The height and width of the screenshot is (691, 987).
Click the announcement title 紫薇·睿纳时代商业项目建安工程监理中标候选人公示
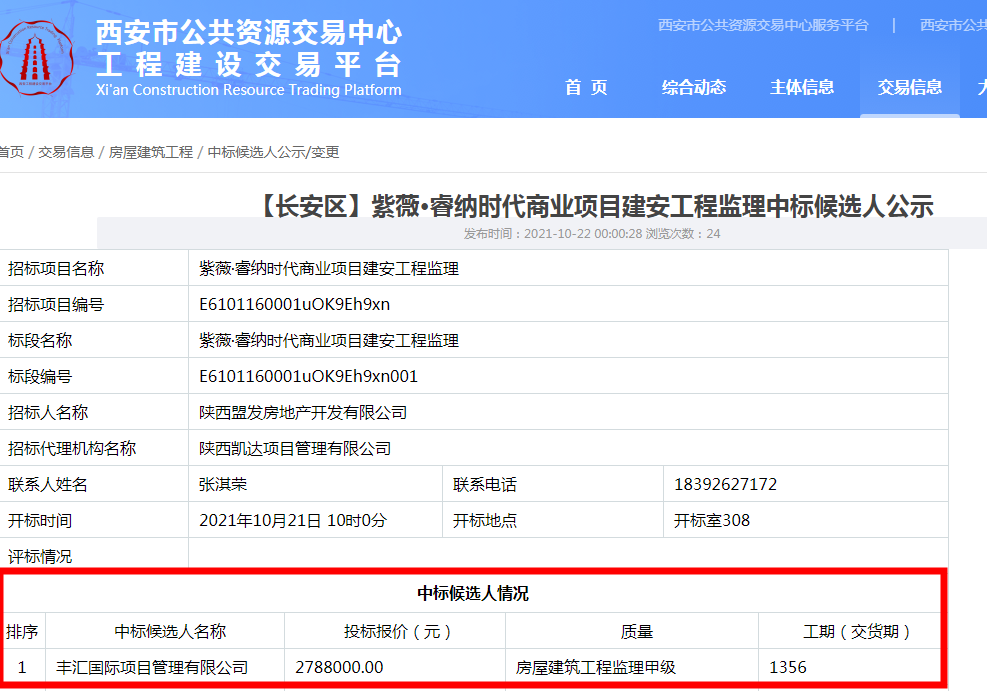[x=595, y=206]
